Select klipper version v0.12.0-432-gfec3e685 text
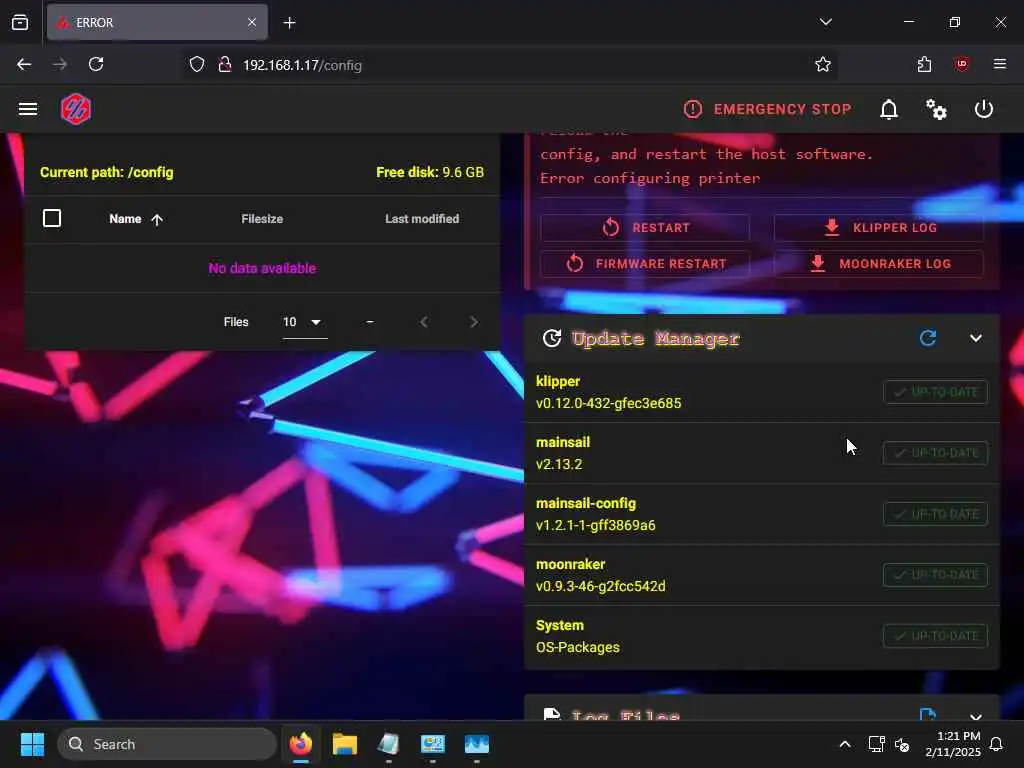1024x768 pixels. point(608,404)
